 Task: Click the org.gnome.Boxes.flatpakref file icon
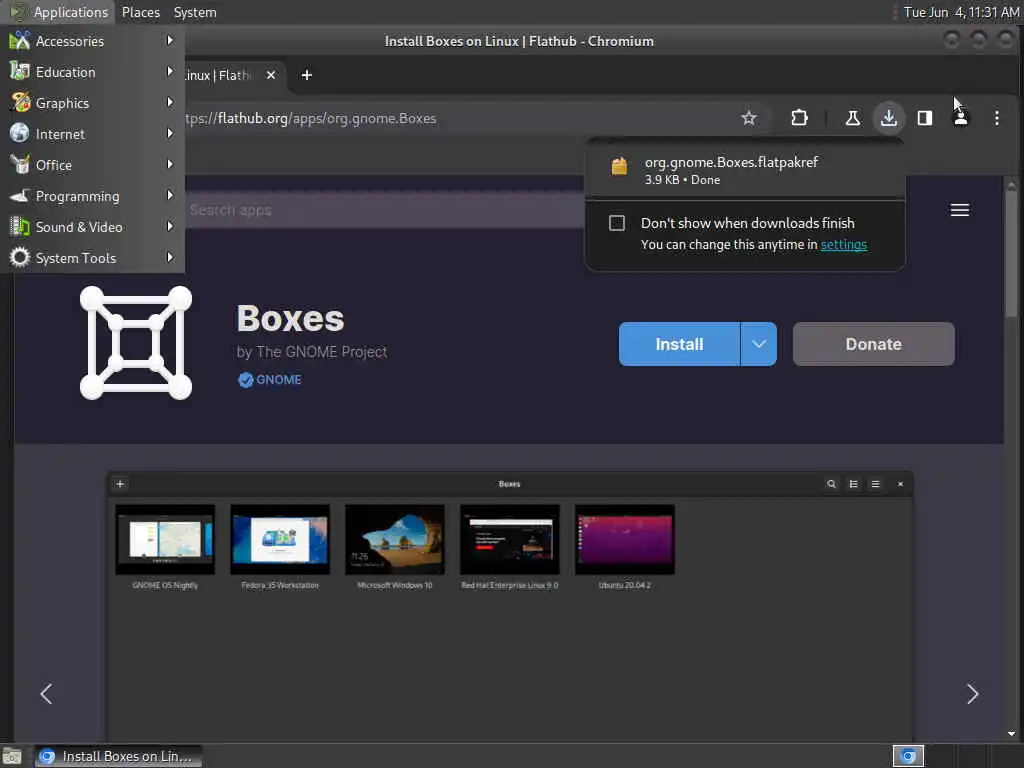point(618,166)
